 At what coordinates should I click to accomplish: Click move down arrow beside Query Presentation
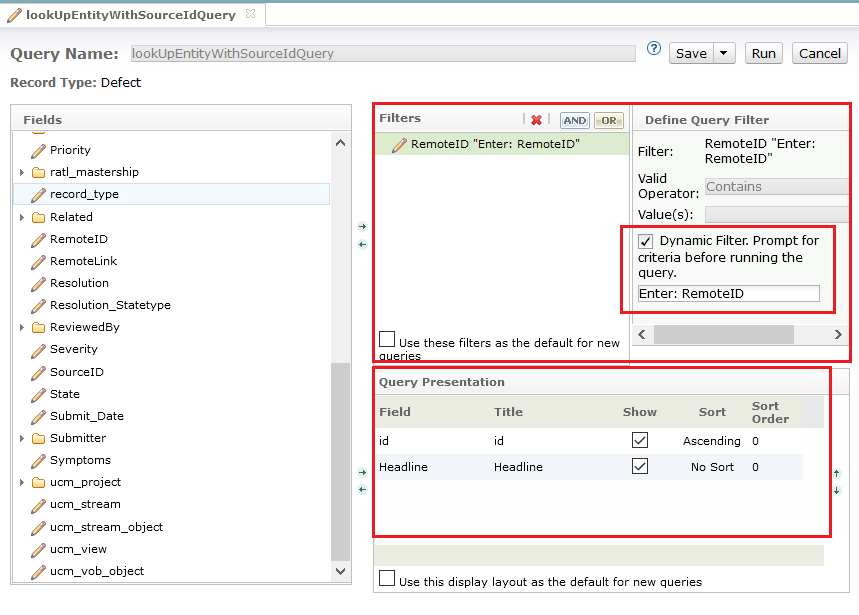click(x=836, y=490)
